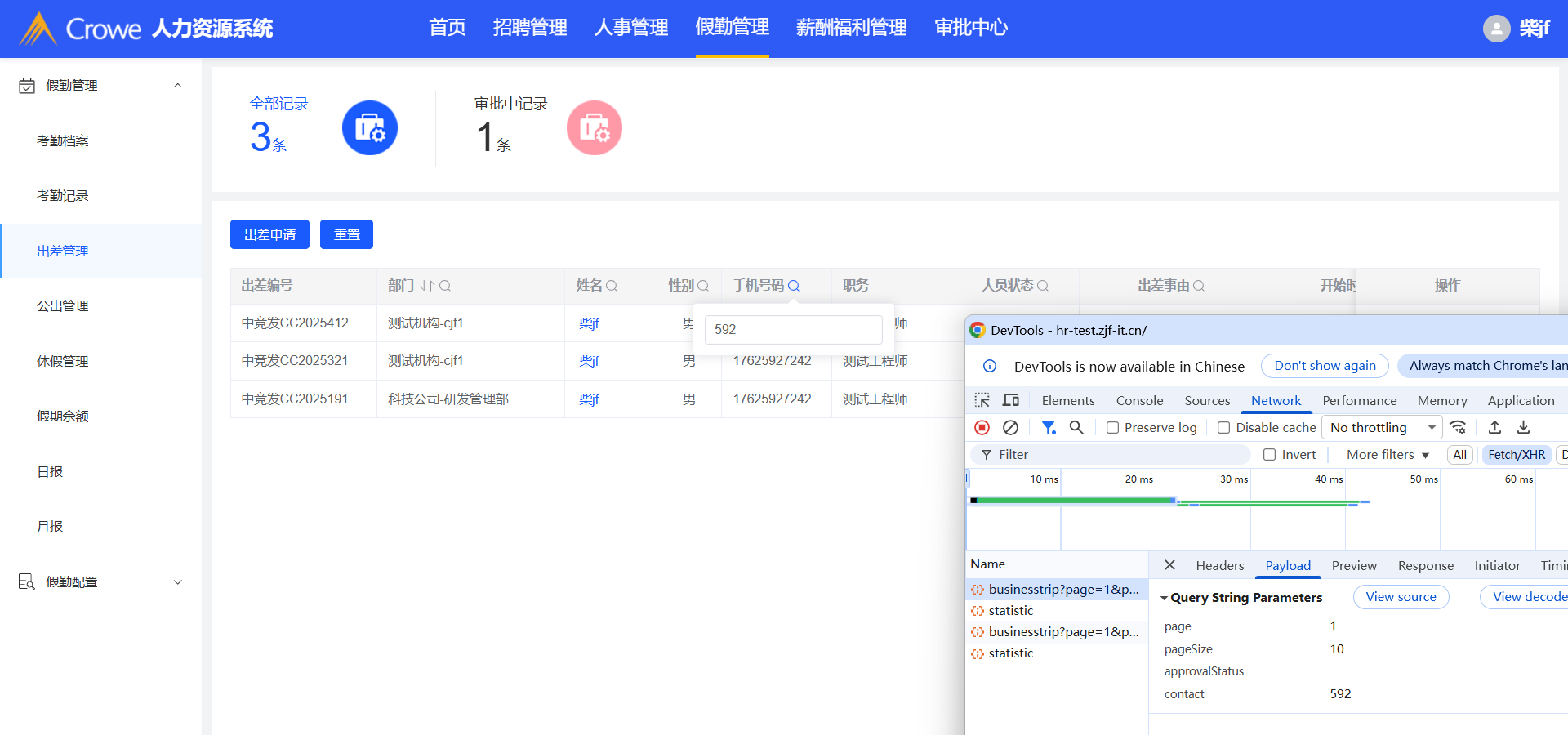Click the blue 全部记录 briefcase icon

[x=369, y=128]
